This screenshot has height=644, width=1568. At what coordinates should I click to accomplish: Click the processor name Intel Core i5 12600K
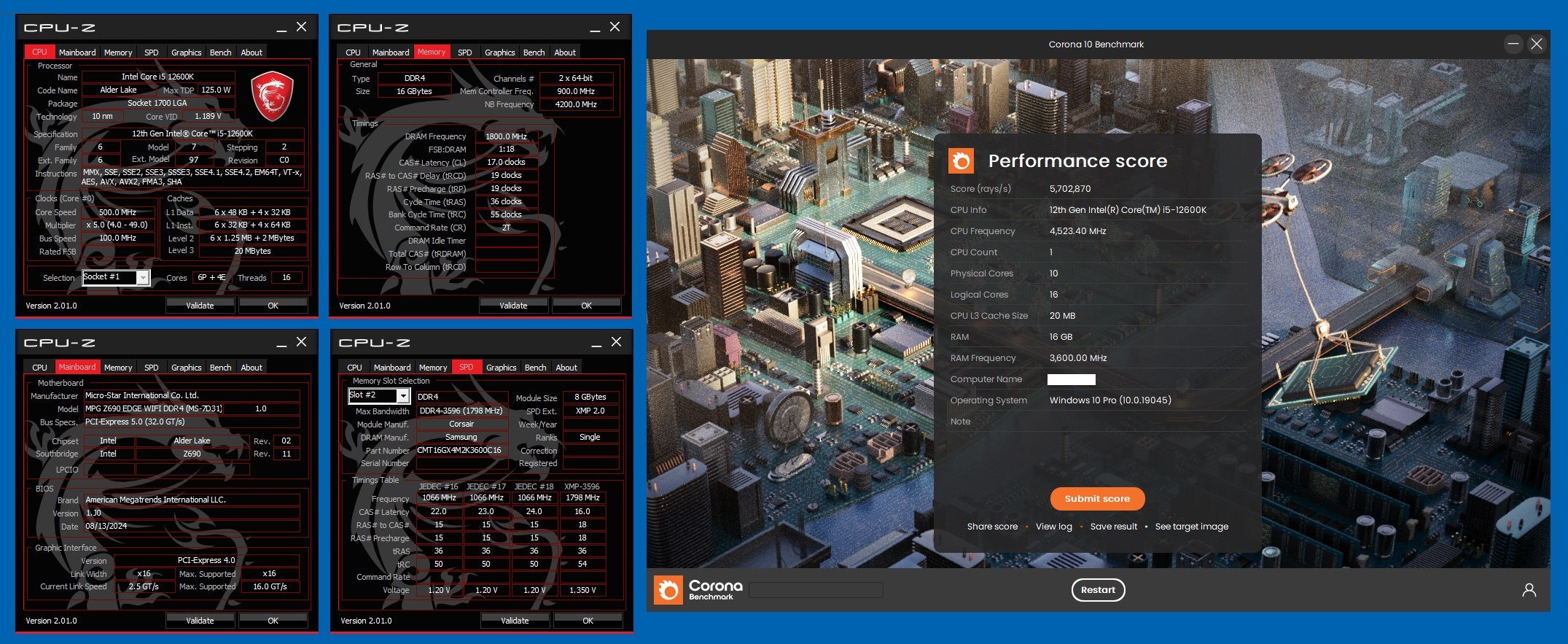(157, 77)
